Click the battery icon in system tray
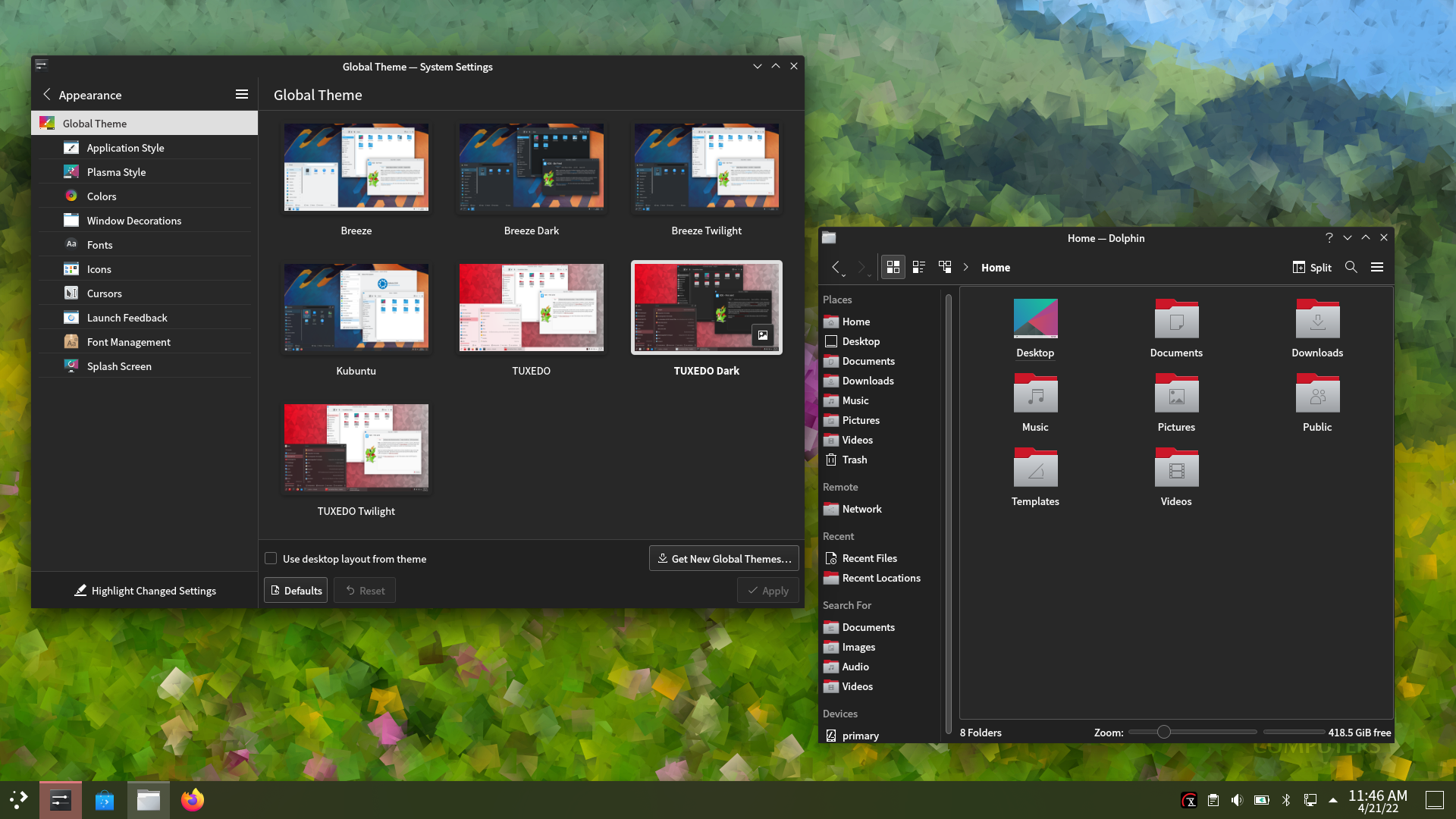 click(x=1261, y=800)
